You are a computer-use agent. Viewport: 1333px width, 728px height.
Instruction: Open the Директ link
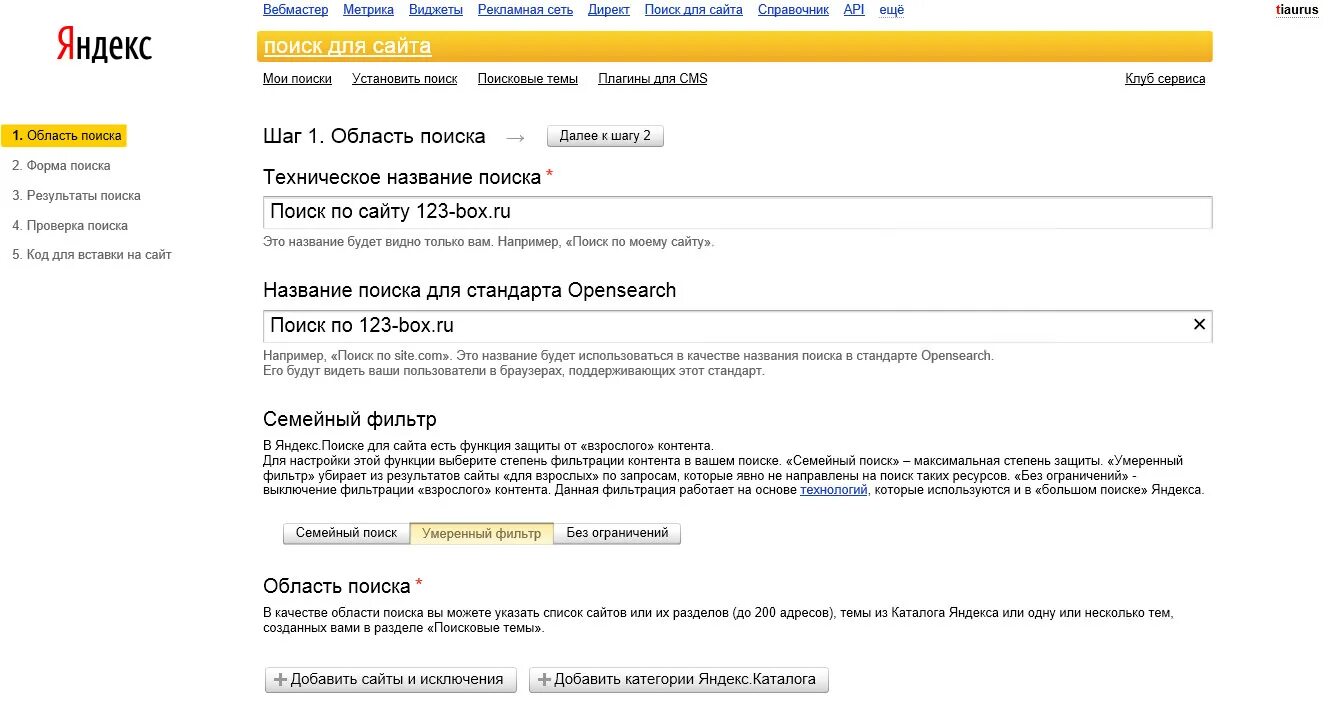pos(609,10)
